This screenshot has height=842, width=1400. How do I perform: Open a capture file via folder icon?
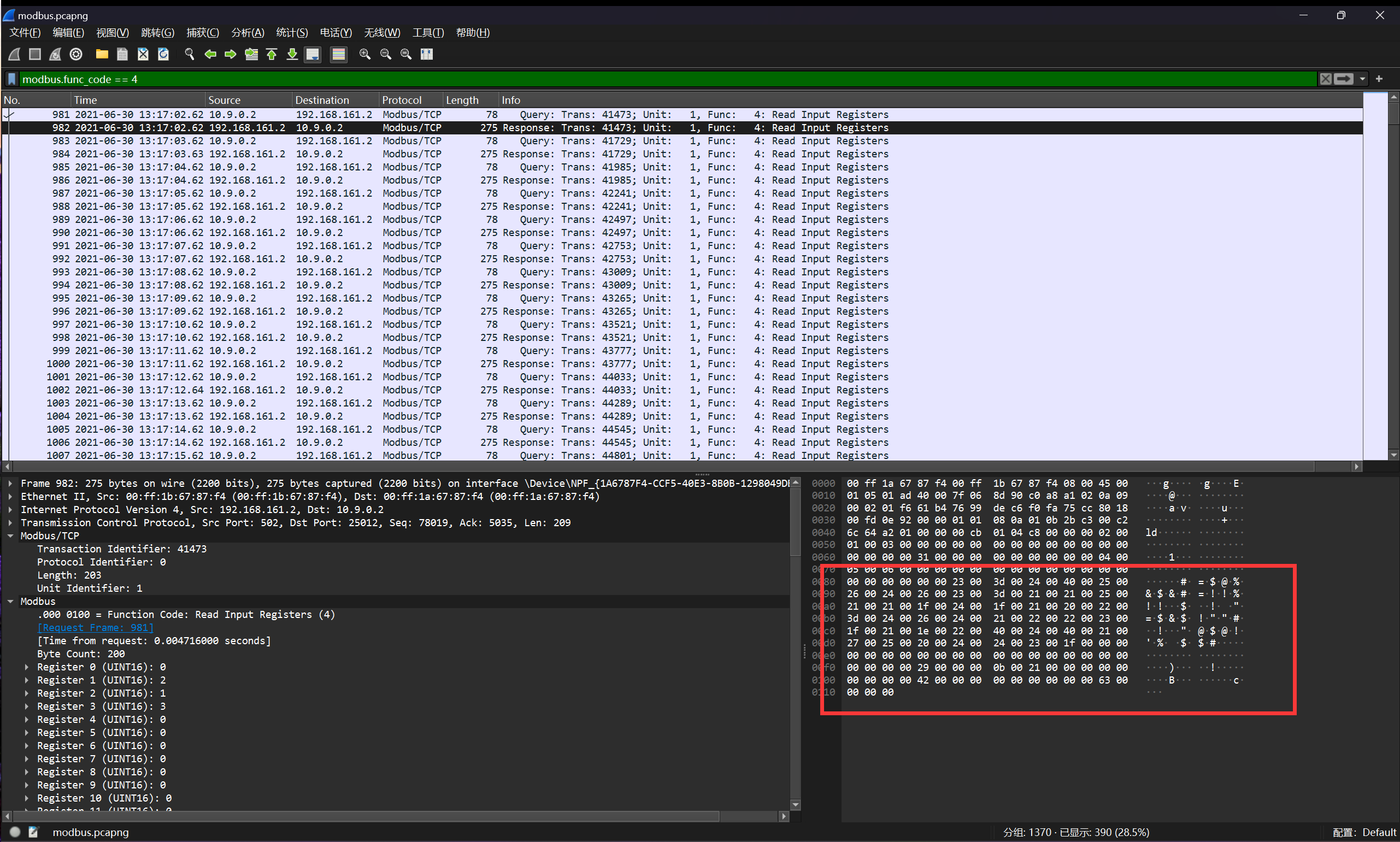coord(102,55)
